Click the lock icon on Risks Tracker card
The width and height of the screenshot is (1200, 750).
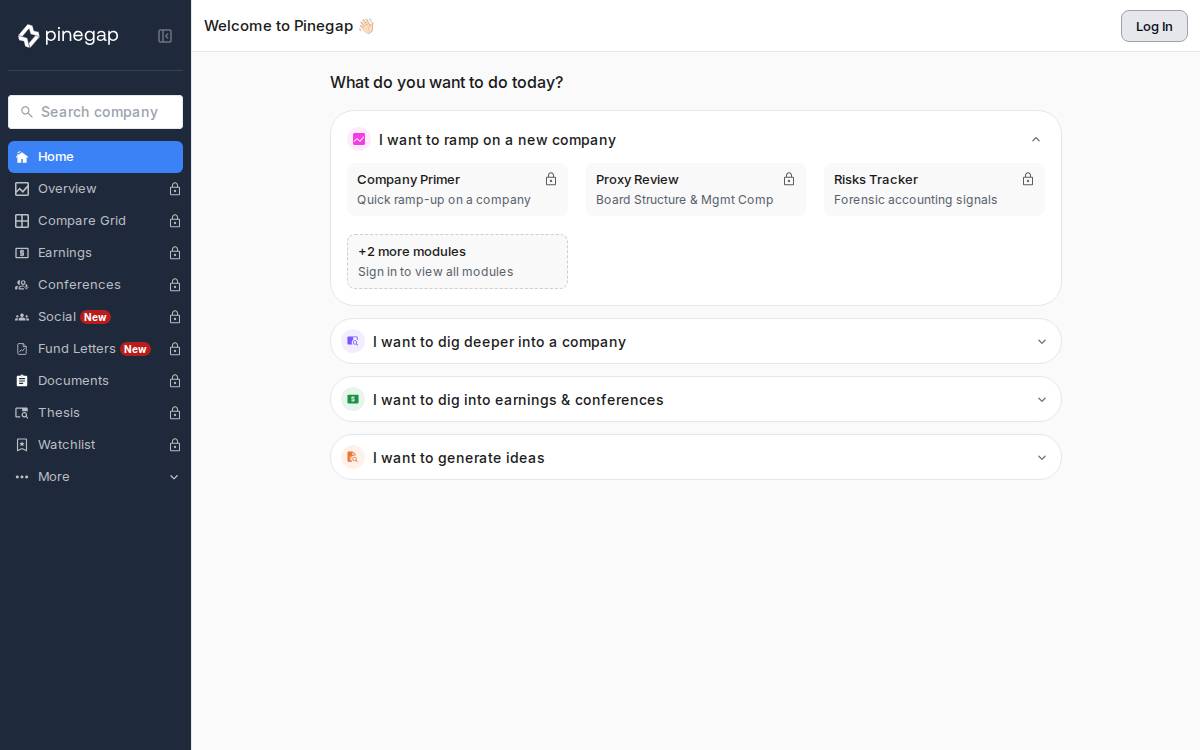(1028, 179)
